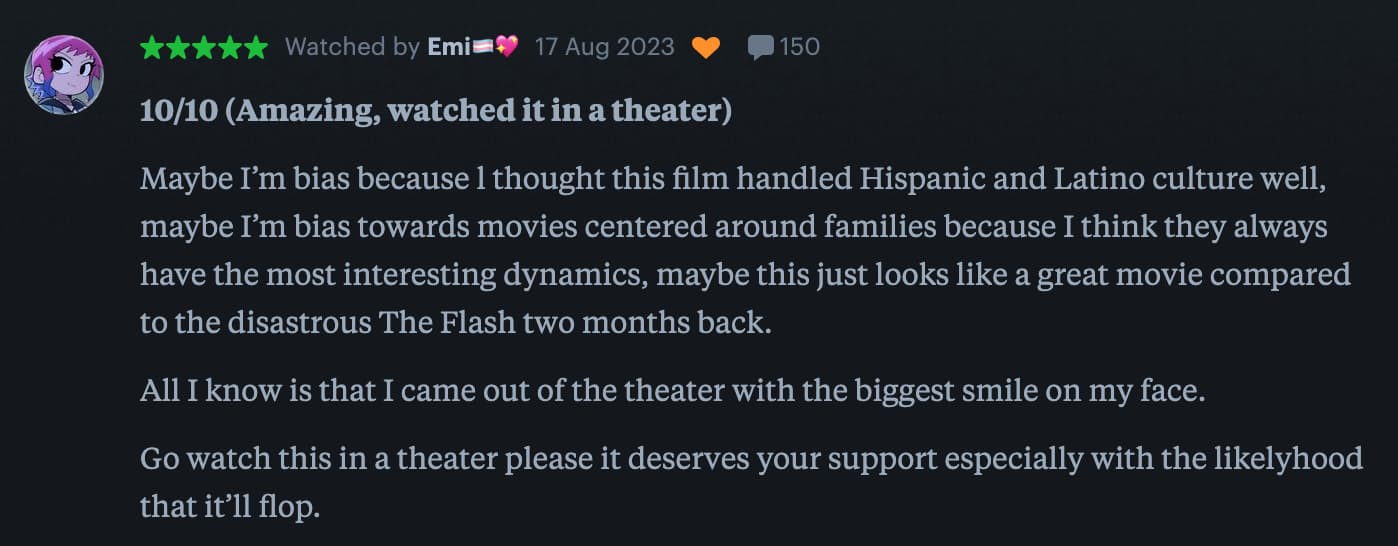Click the flag emoji beside Emi
This screenshot has width=1398, height=546.
point(484,47)
